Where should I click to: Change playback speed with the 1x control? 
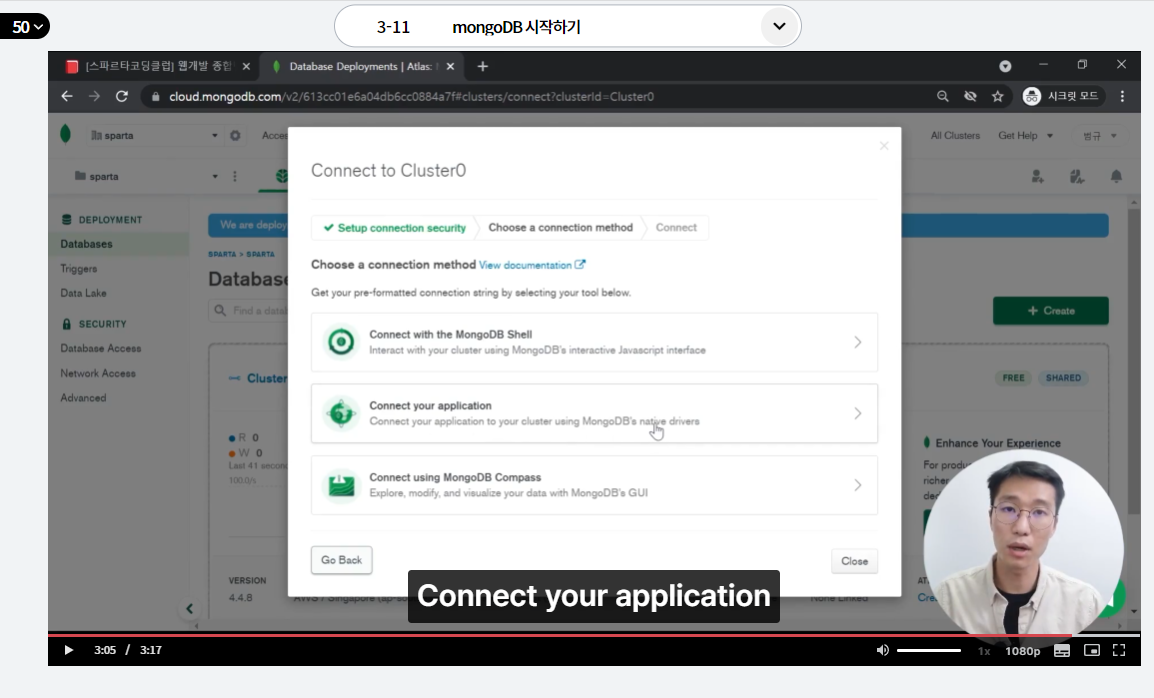tap(984, 651)
